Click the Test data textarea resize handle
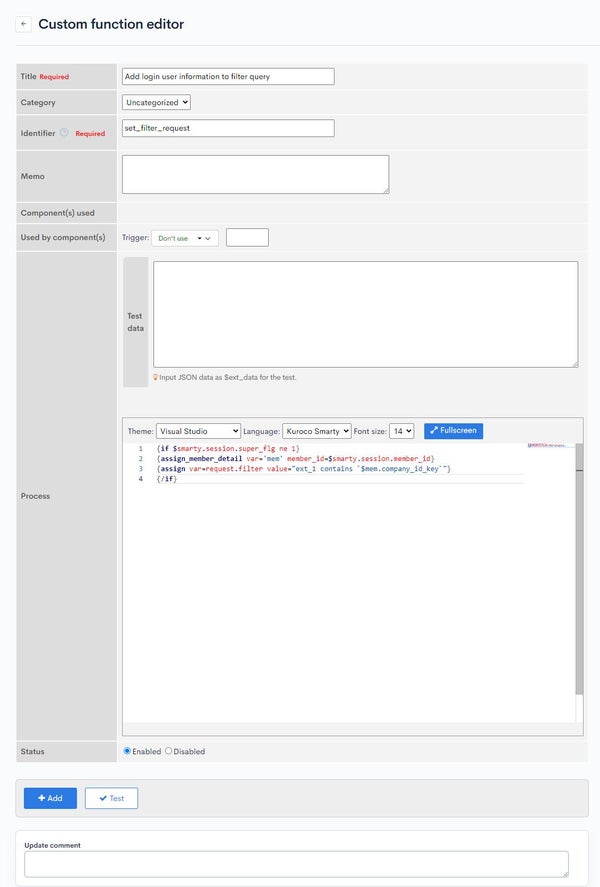Viewport: 600px width, 887px height. pos(575,364)
